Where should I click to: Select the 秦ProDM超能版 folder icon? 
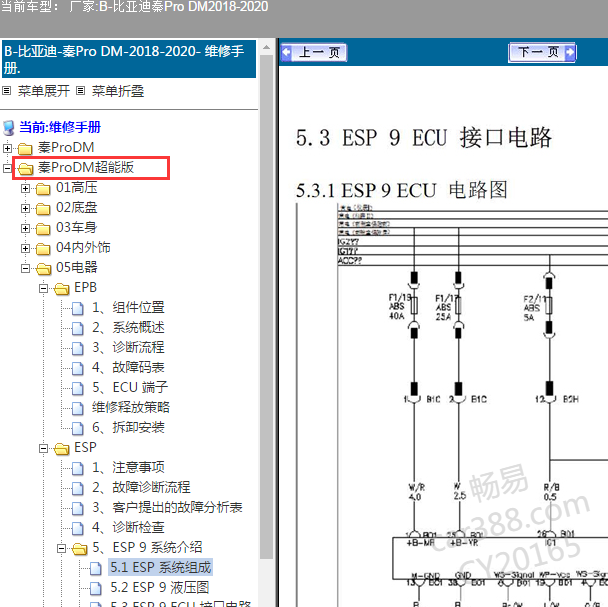[25, 168]
